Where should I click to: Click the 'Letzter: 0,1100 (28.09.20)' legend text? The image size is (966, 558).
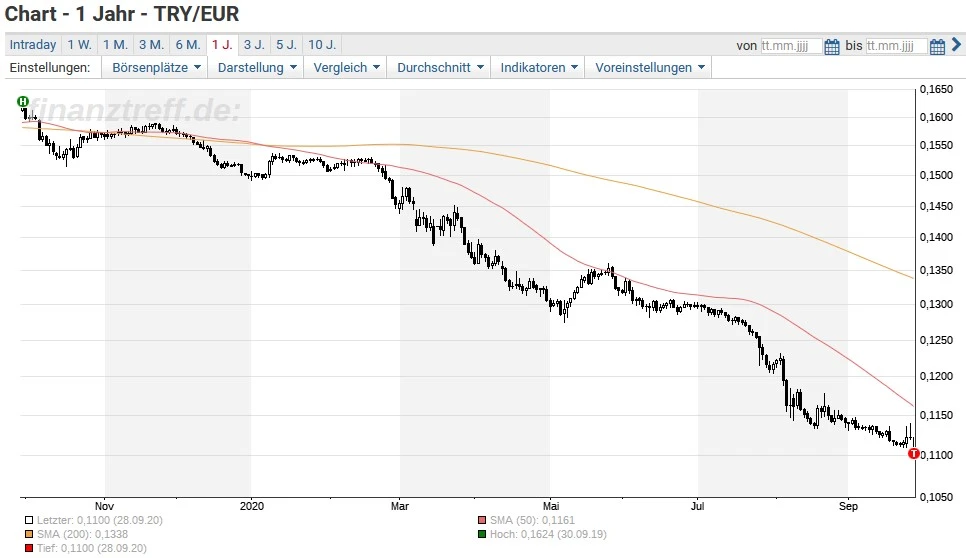tap(100, 520)
